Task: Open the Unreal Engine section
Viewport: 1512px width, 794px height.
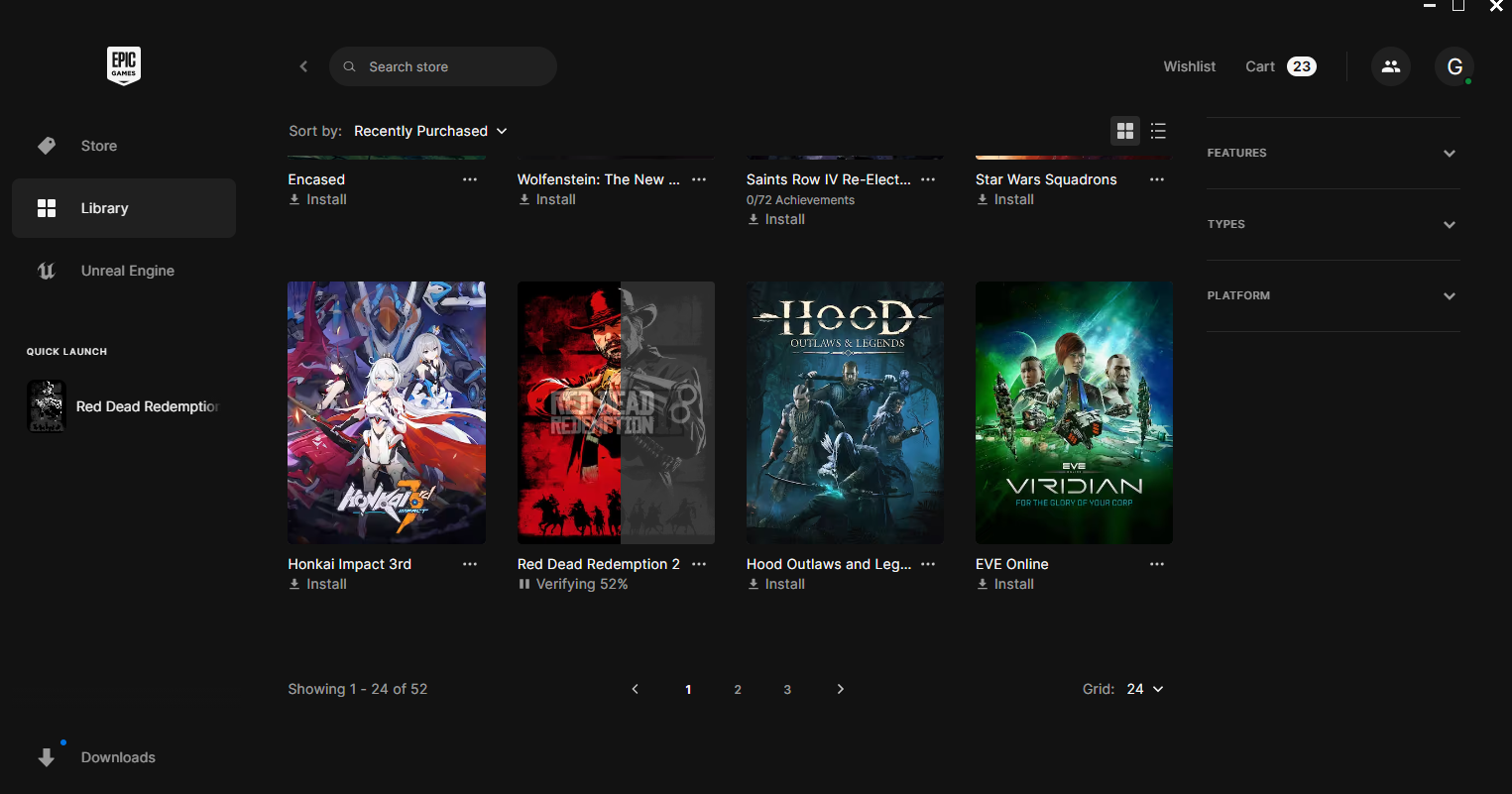Action: 124,271
